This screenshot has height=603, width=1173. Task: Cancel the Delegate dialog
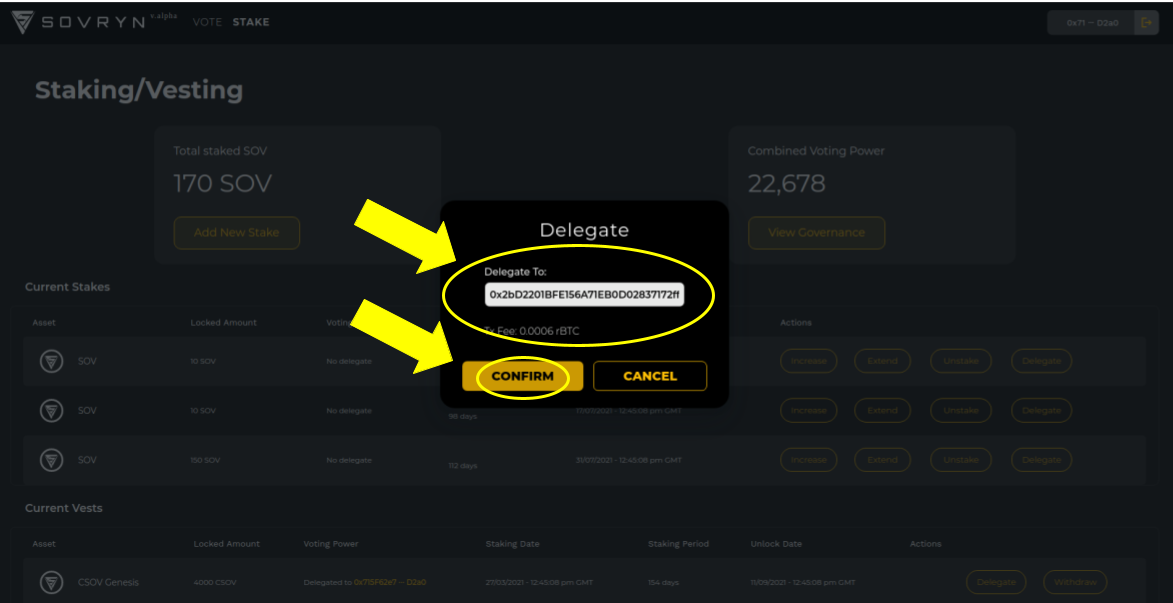(x=649, y=376)
